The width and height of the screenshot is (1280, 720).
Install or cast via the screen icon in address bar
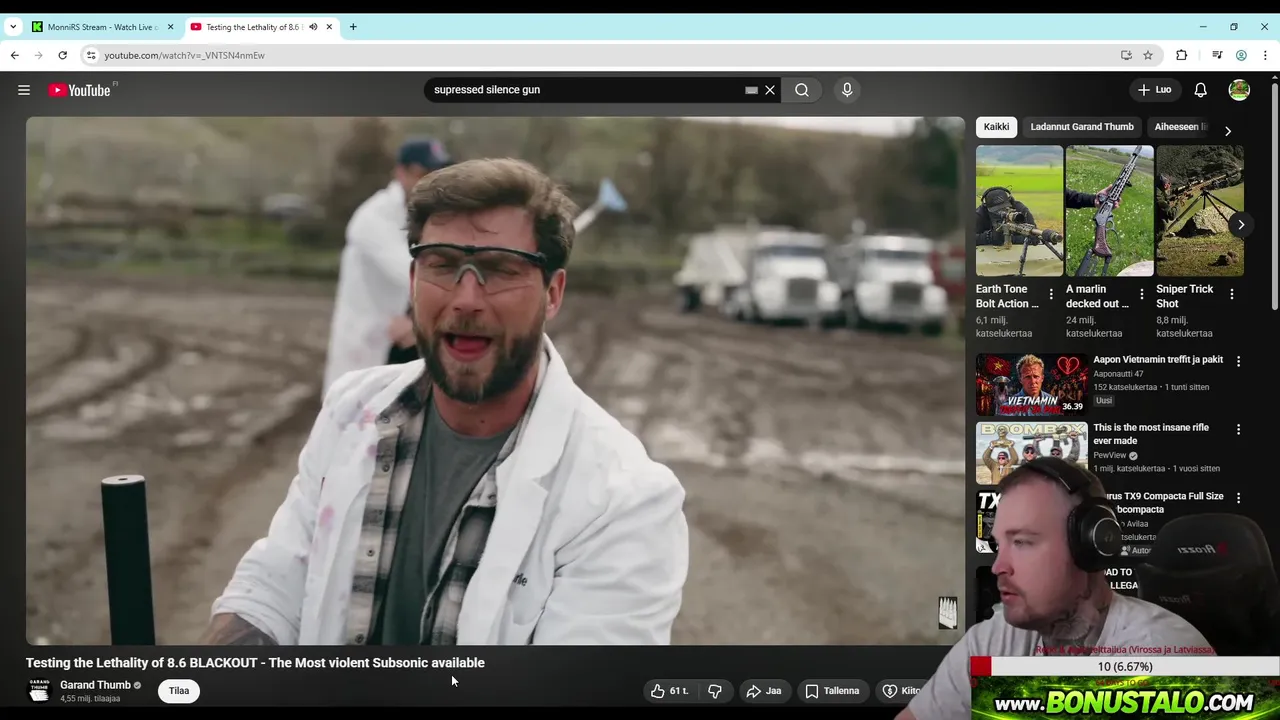pos(1126,55)
